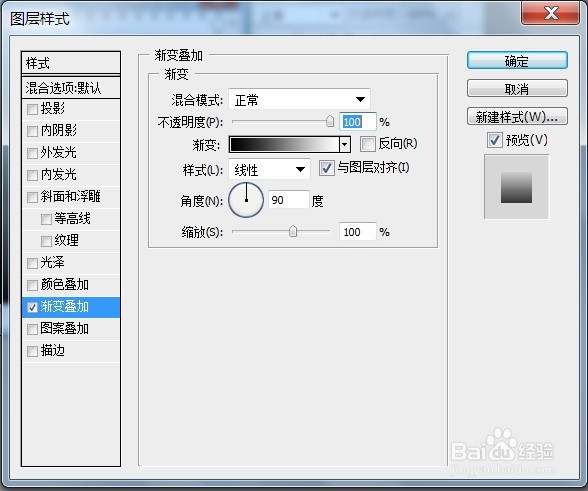
Task: Click the angle input field showing 90
Action: tap(289, 200)
